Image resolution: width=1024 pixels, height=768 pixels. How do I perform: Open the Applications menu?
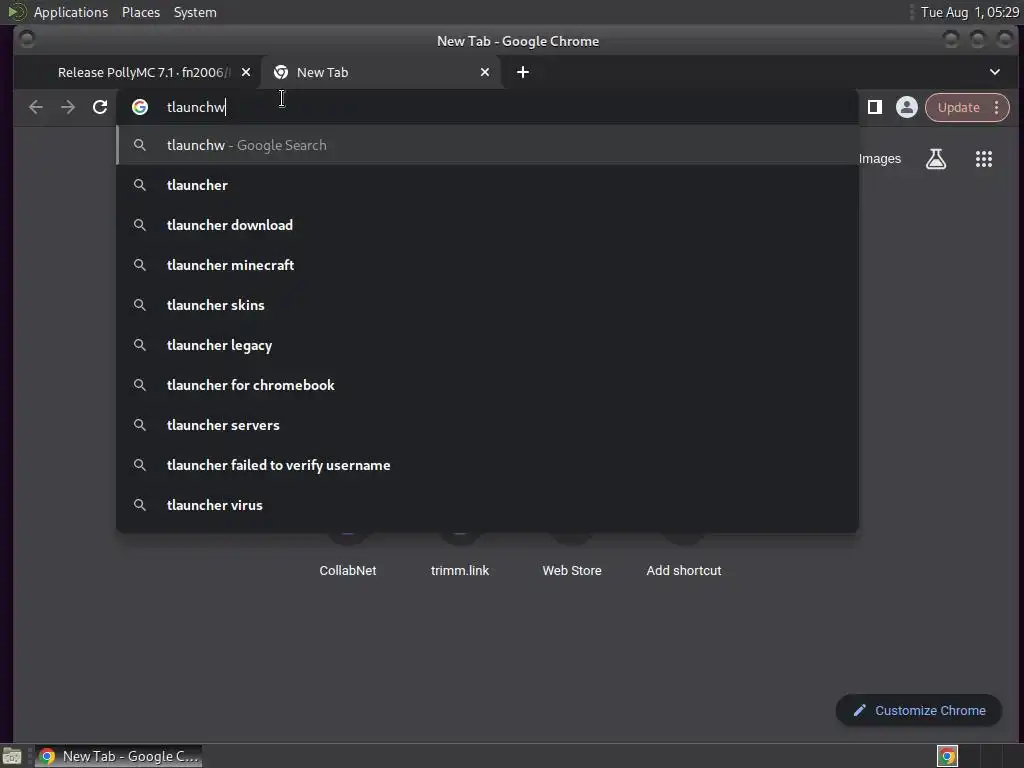click(x=71, y=12)
